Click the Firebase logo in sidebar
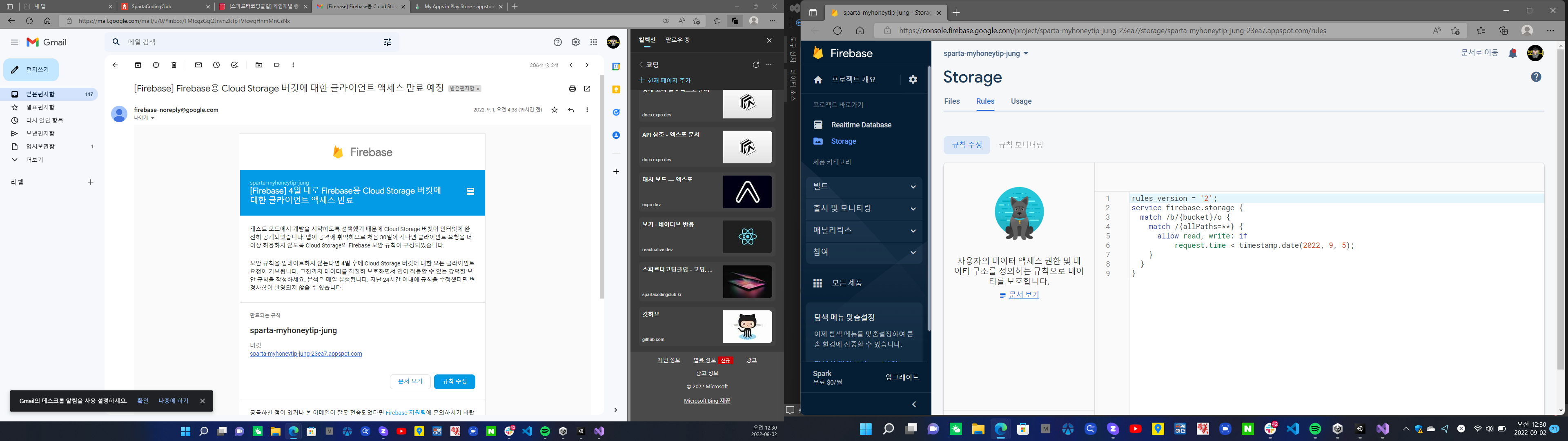This screenshot has height=441, width=1568. click(843, 53)
